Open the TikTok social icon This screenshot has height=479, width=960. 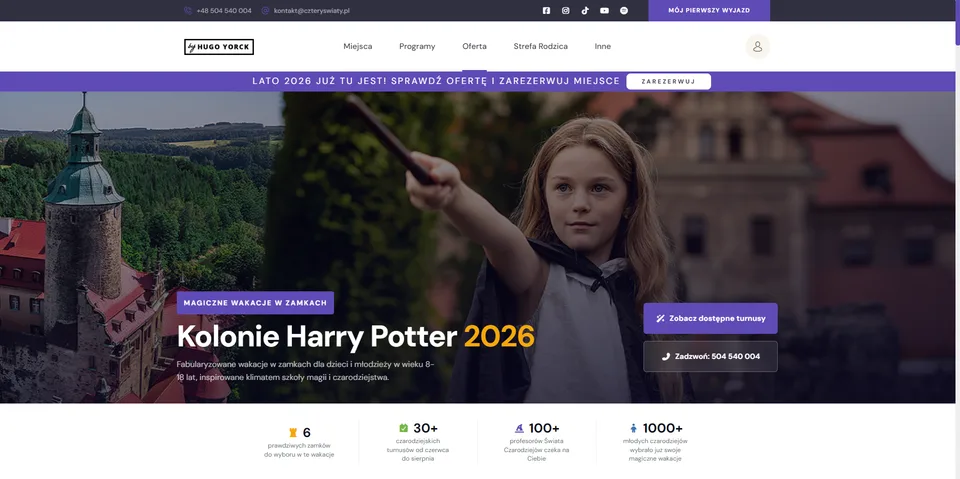(x=585, y=10)
